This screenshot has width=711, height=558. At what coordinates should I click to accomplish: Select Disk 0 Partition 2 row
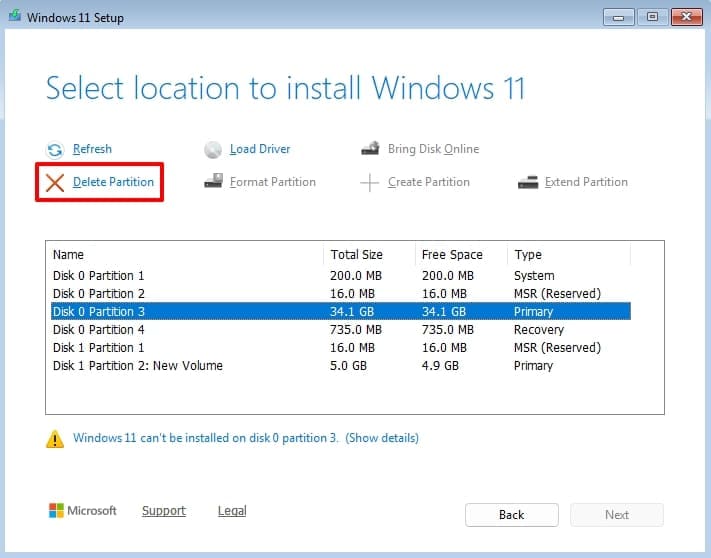pos(341,294)
